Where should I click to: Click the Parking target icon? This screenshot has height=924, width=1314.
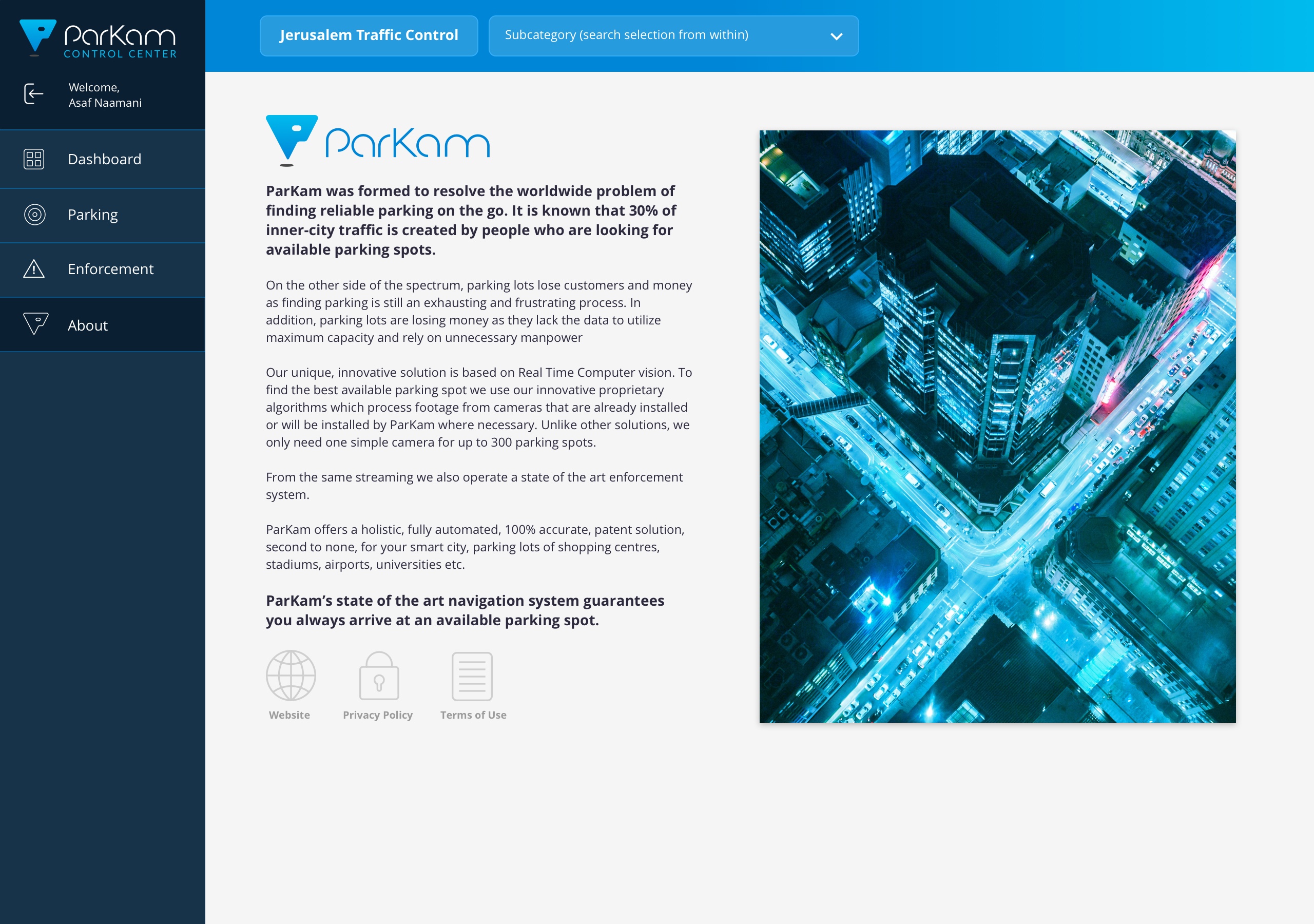(x=34, y=215)
